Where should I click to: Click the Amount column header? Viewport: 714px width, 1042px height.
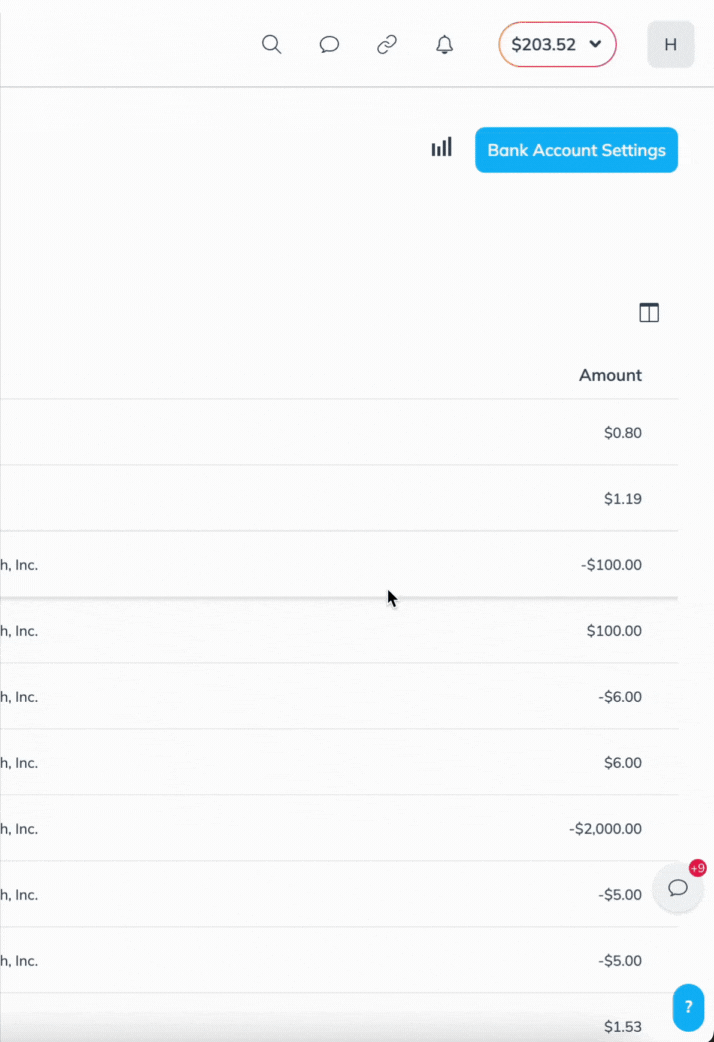pos(610,375)
